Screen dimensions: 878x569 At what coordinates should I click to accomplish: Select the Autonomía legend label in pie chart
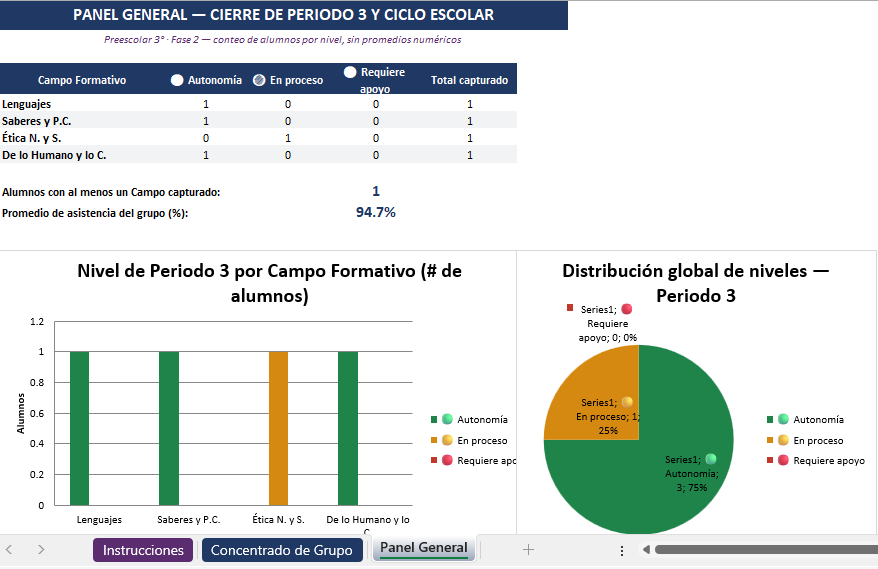tap(818, 419)
